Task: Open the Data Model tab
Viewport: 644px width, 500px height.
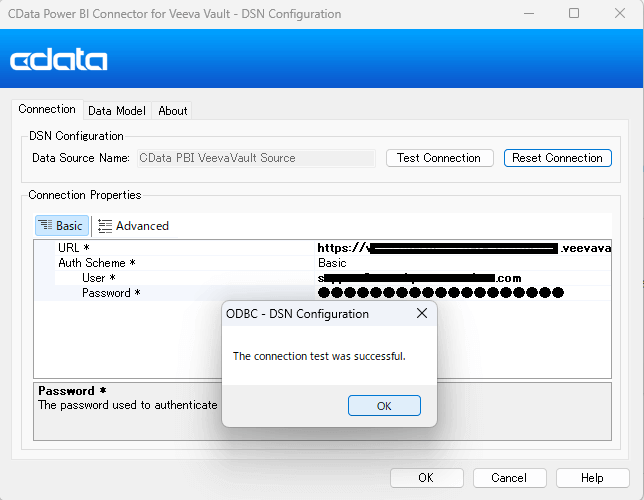Action: pyautogui.click(x=116, y=111)
